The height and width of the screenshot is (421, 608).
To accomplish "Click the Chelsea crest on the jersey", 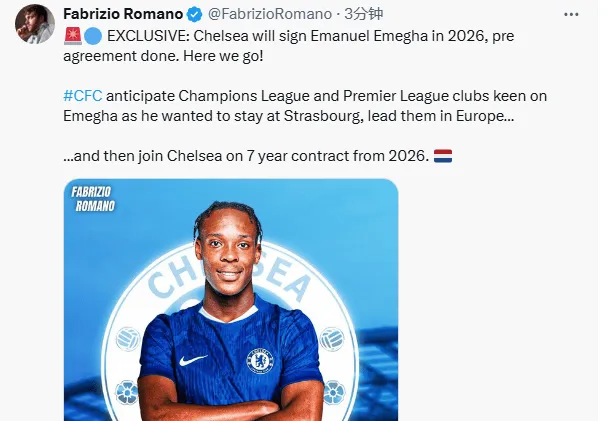I will (x=260, y=359).
